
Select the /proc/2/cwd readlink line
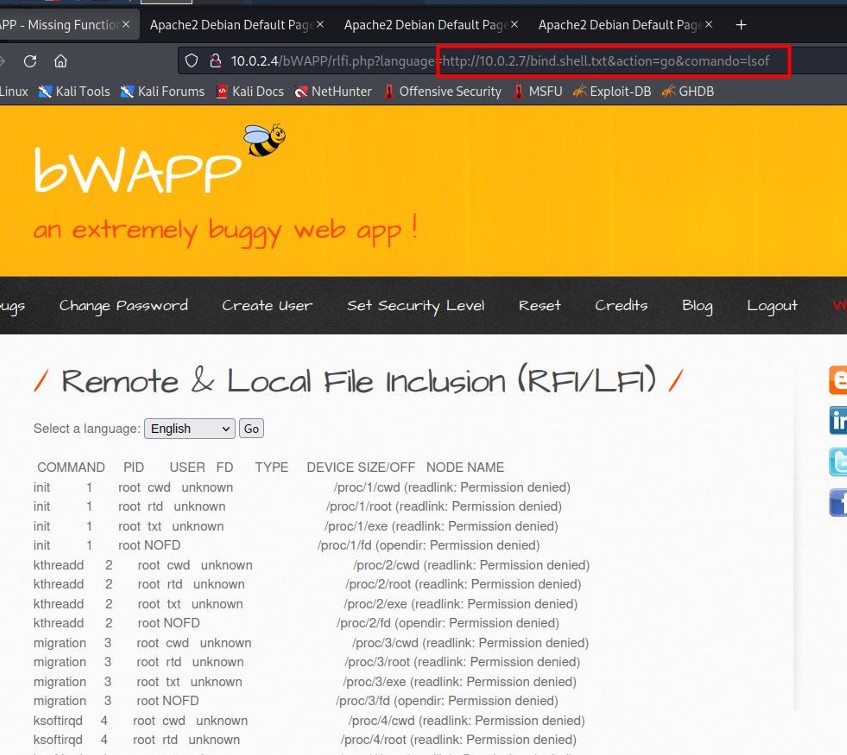(x=472, y=565)
